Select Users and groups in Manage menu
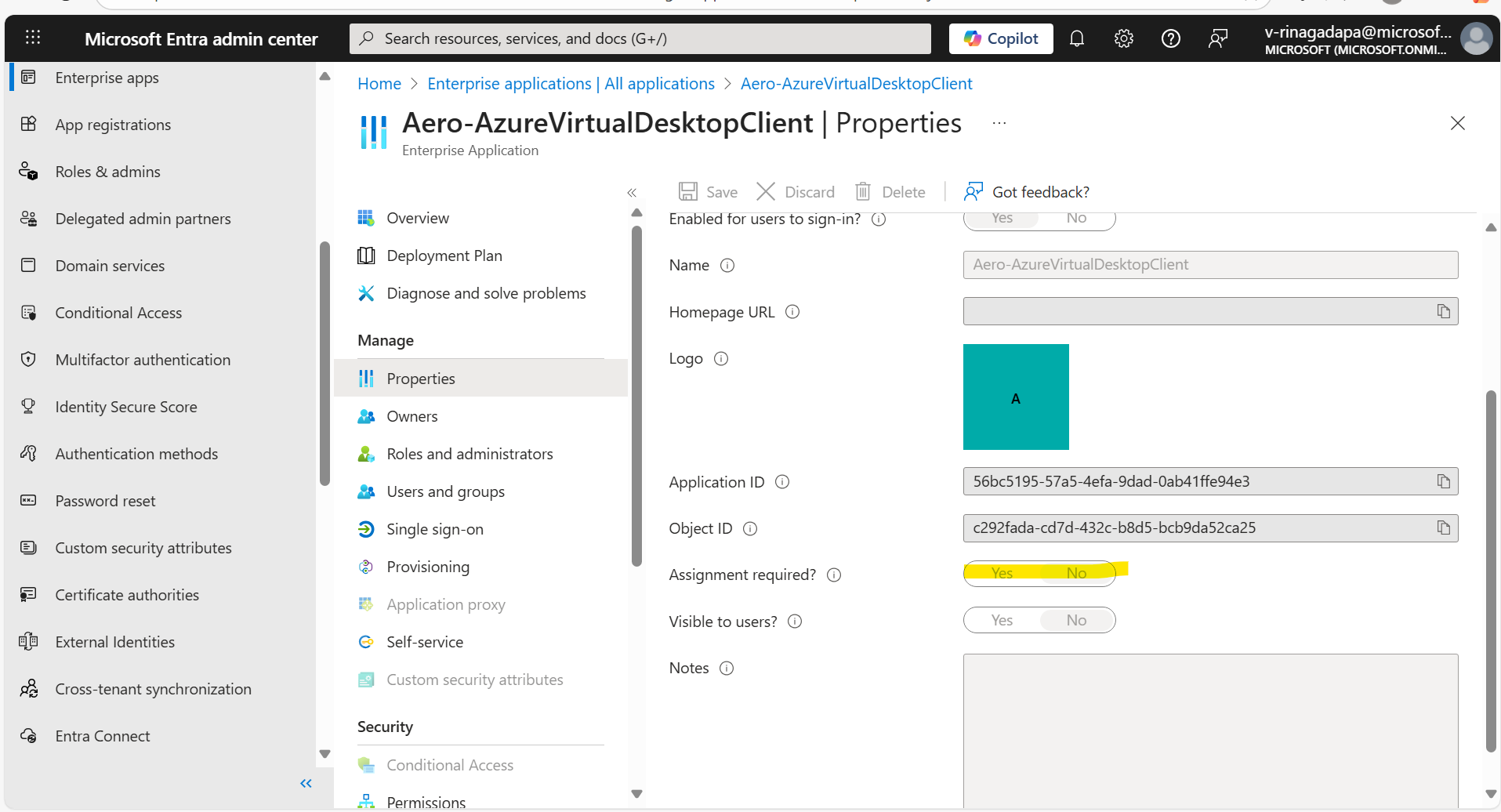 [445, 491]
